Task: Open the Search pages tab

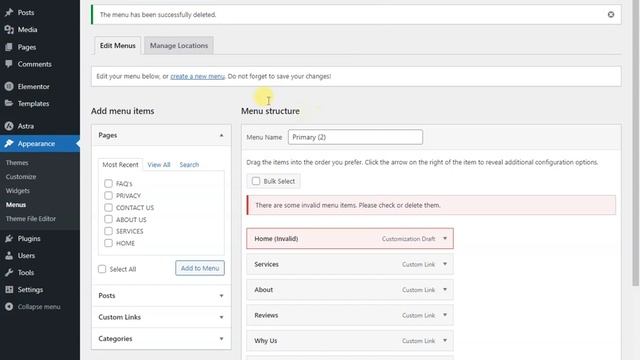Action: point(189,164)
